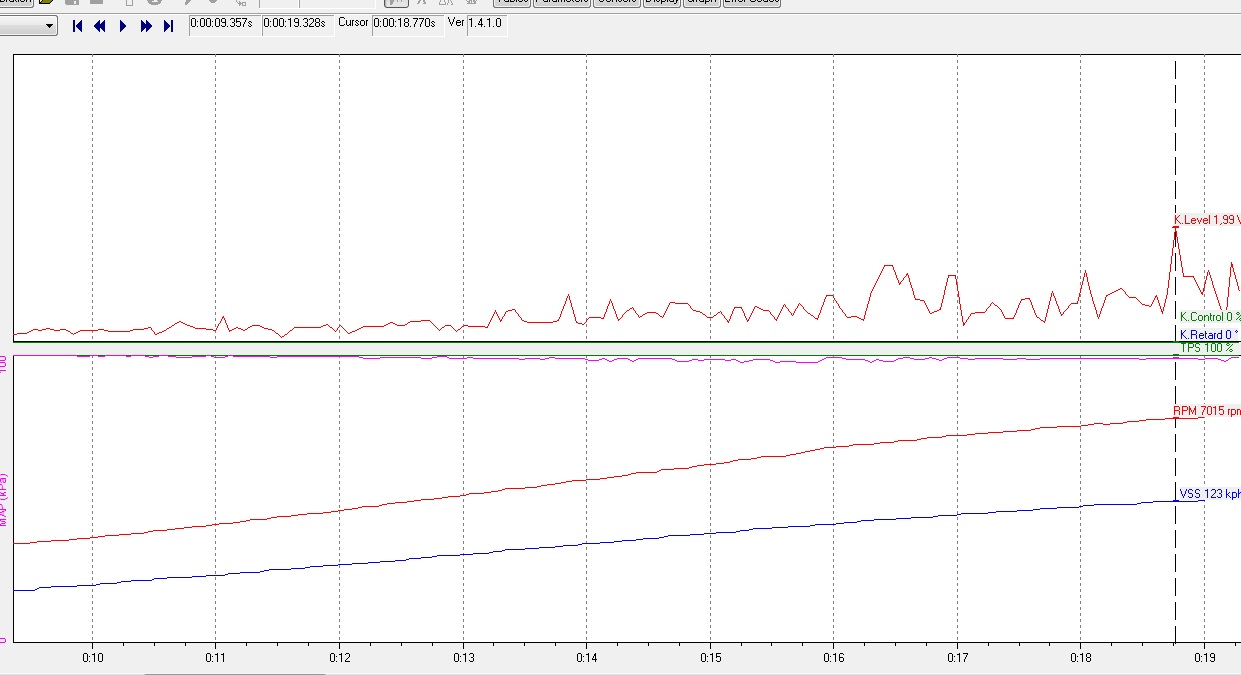Select the K.Control 0 % label
Viewport: 1241px width, 675px height.
tap(1209, 317)
